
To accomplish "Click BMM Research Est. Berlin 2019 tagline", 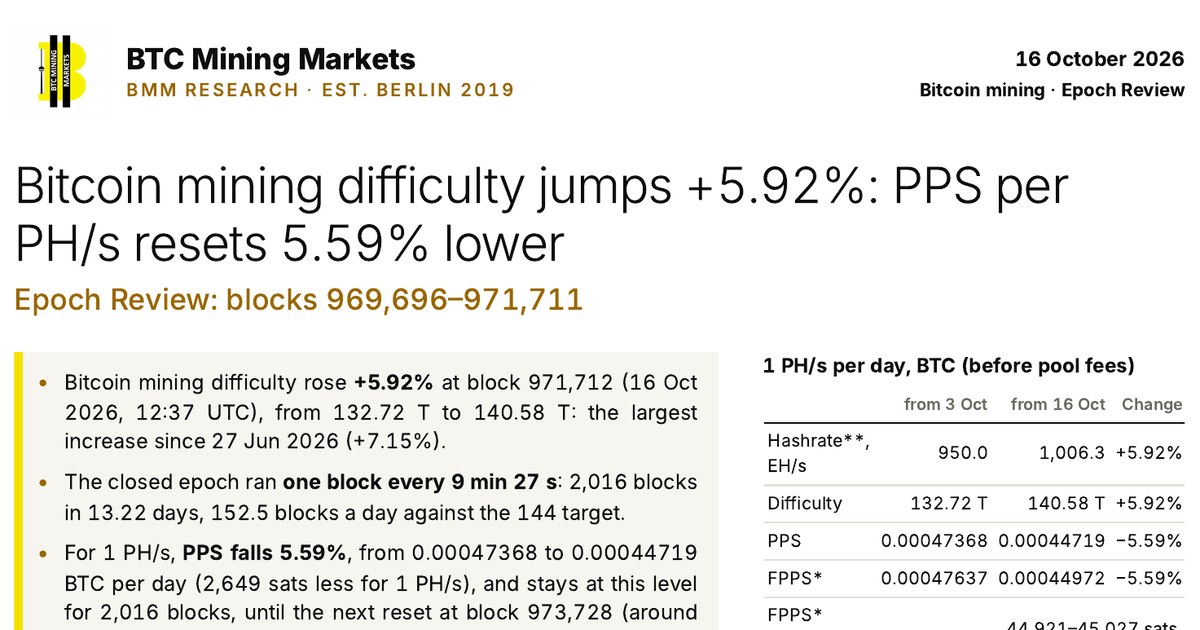I will 320,90.
